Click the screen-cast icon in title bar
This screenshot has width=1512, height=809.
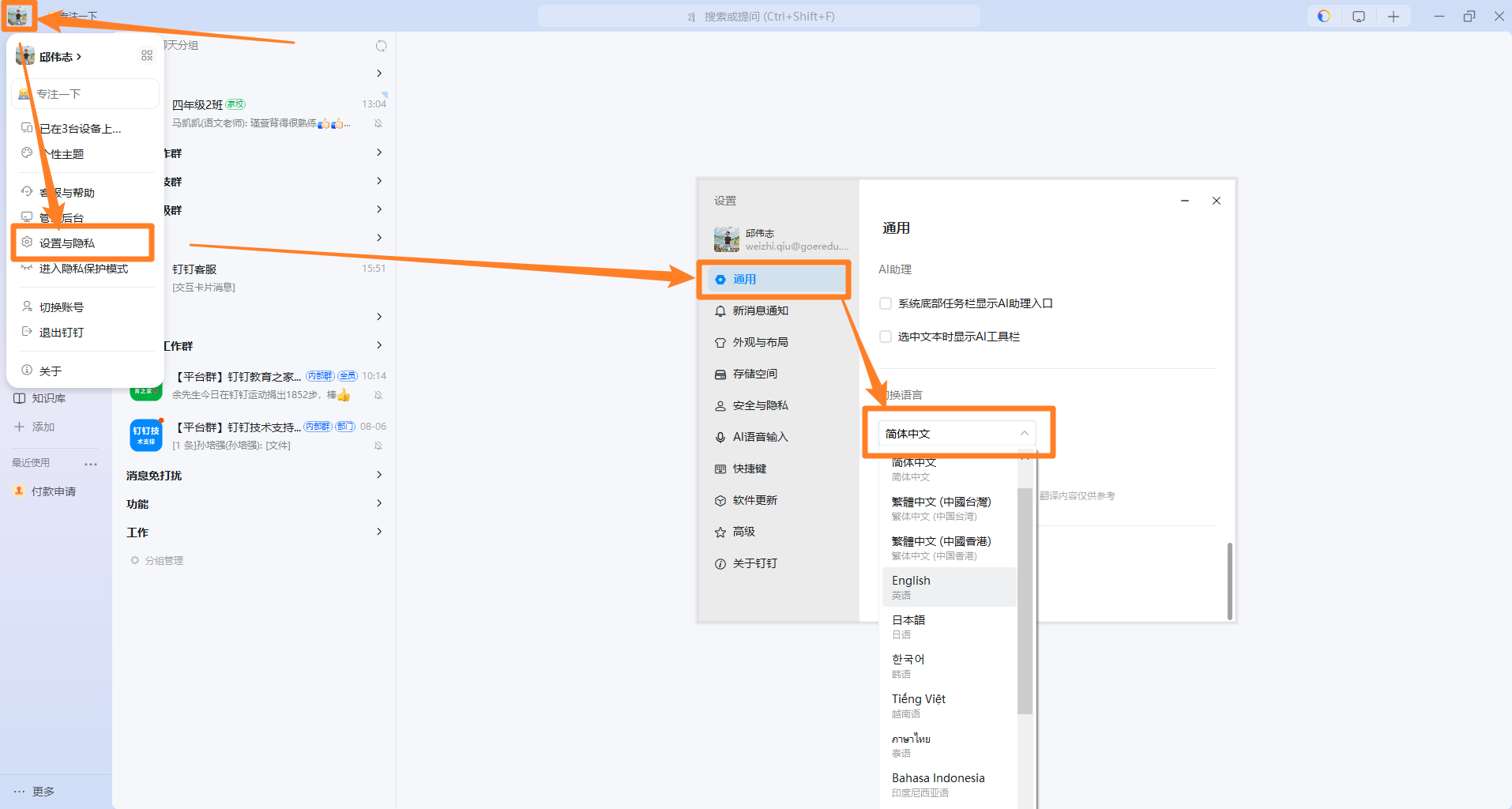point(1359,16)
